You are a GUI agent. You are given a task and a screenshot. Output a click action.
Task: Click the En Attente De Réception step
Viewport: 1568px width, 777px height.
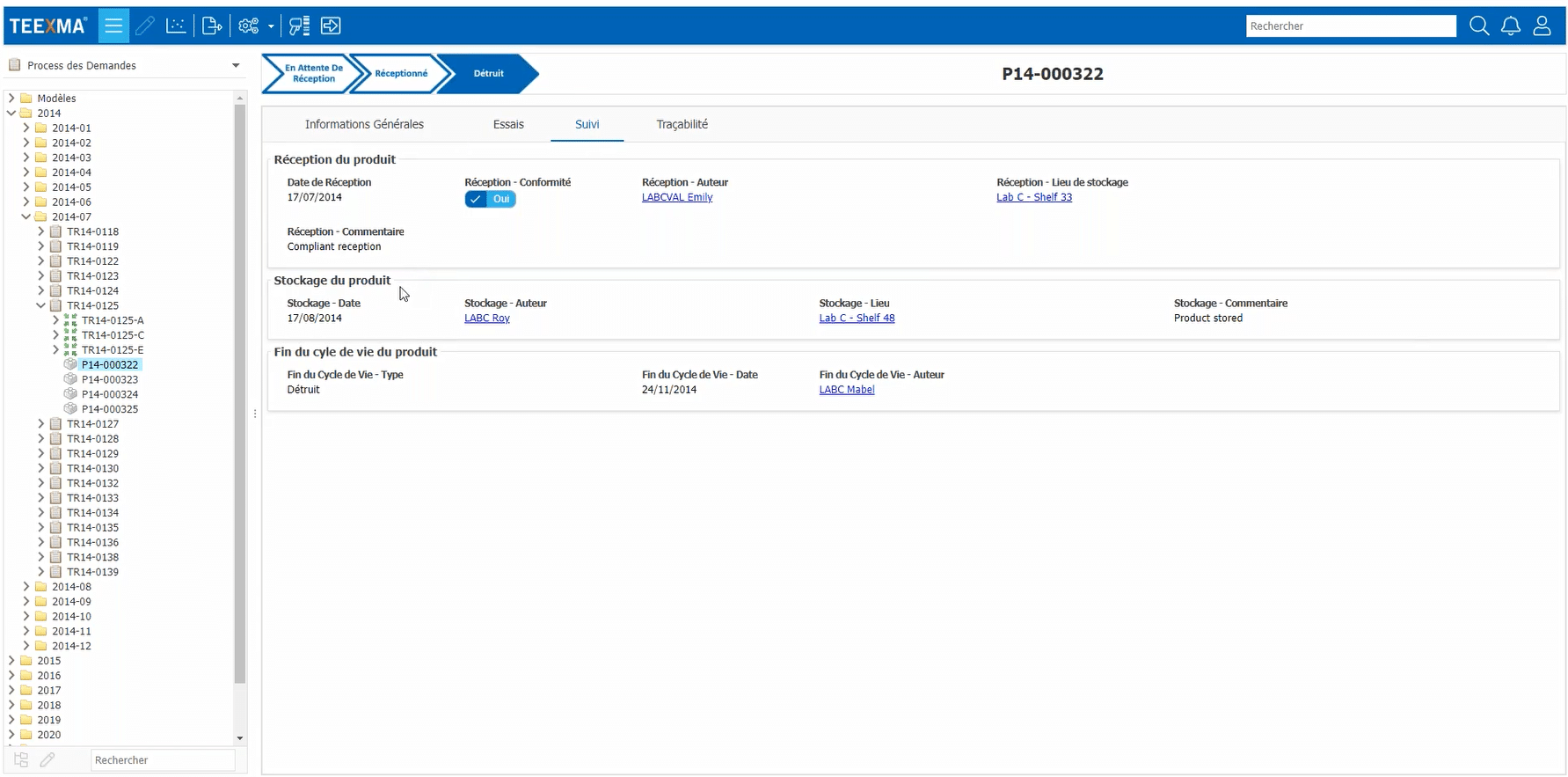pyautogui.click(x=313, y=73)
